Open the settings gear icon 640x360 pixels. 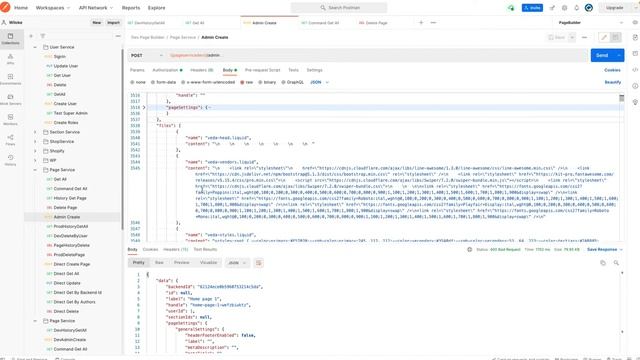[564, 8]
